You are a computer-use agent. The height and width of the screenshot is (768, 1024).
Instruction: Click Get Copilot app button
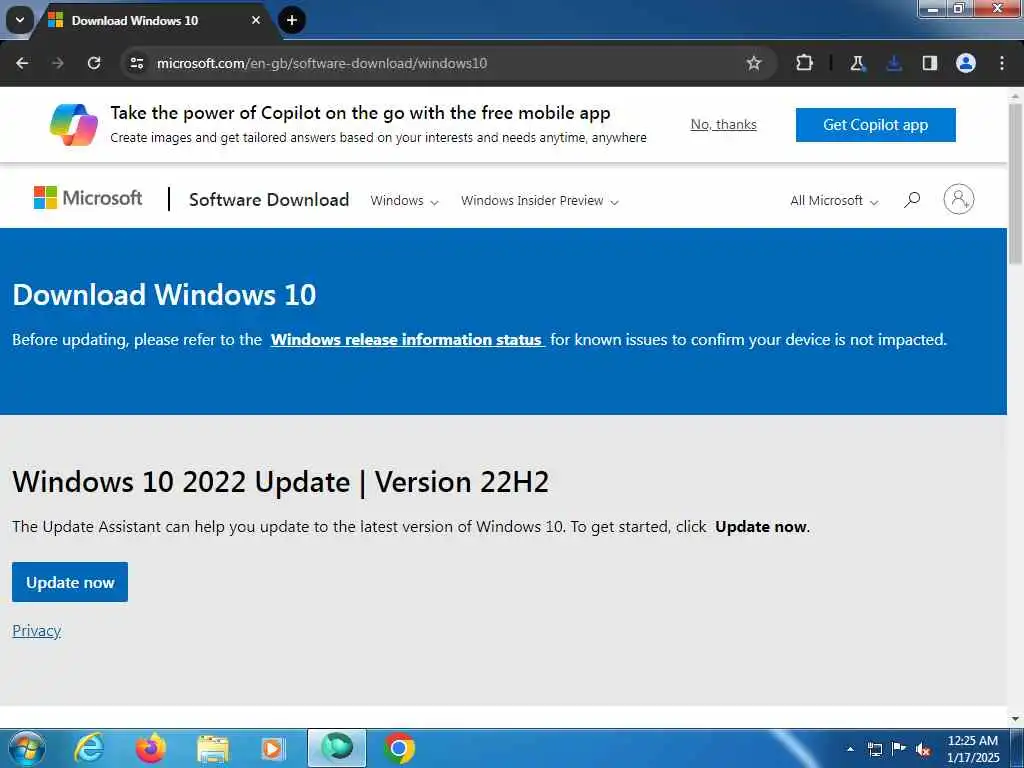pos(875,125)
